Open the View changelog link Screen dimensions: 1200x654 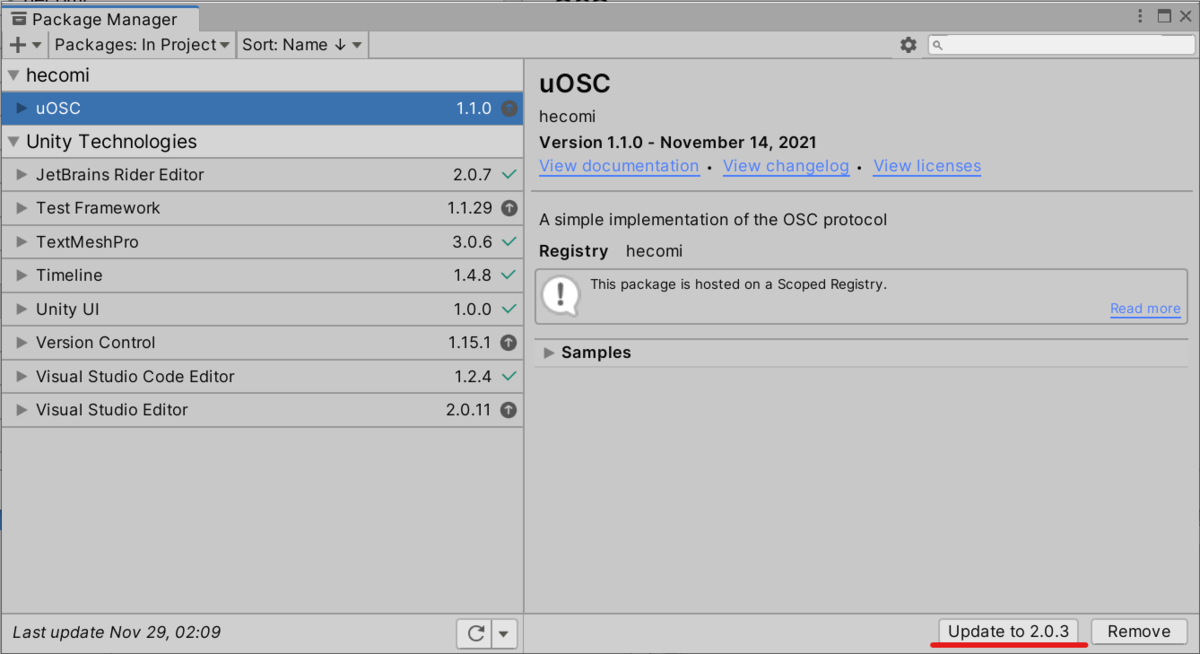point(786,166)
